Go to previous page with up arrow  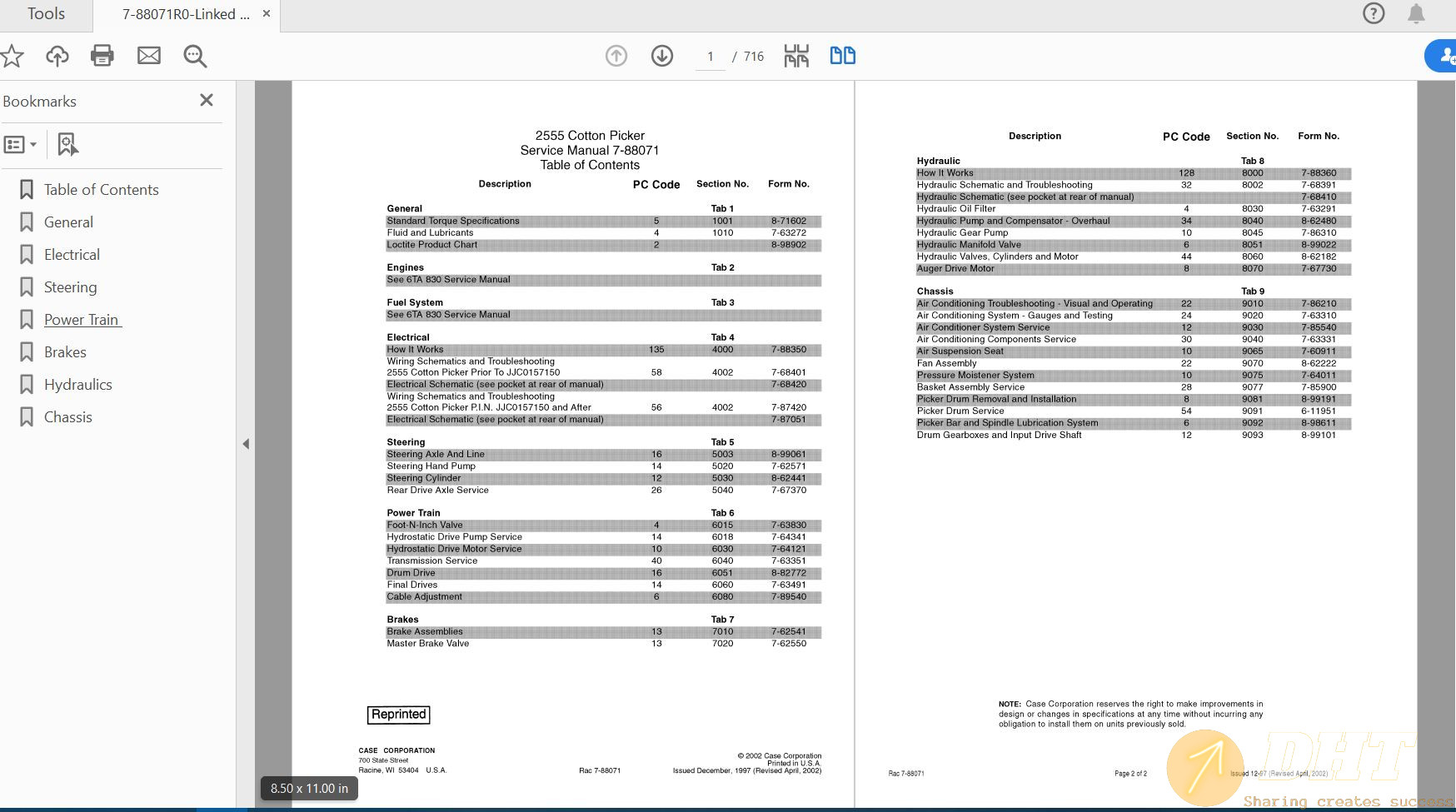click(x=616, y=56)
